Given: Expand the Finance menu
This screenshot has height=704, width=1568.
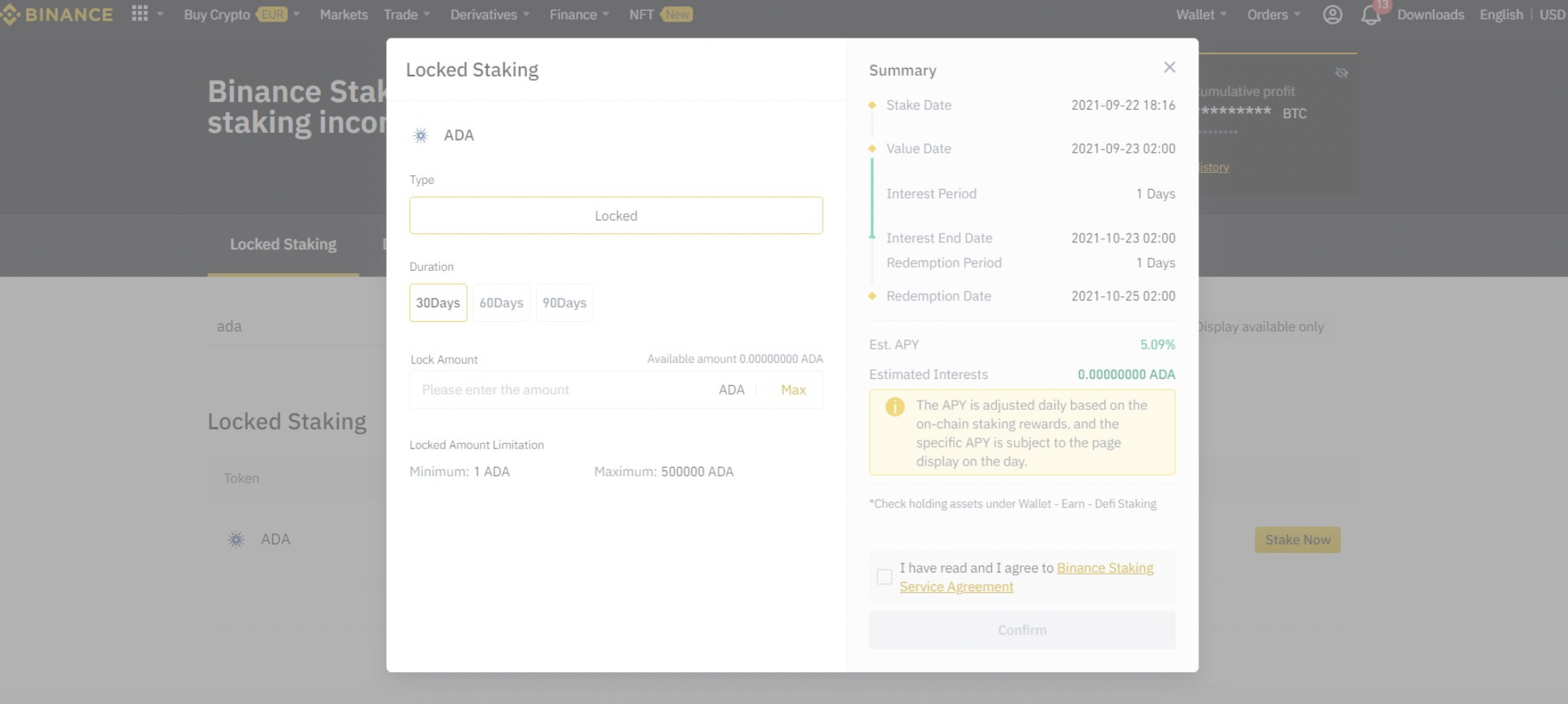Looking at the screenshot, I should pos(580,15).
